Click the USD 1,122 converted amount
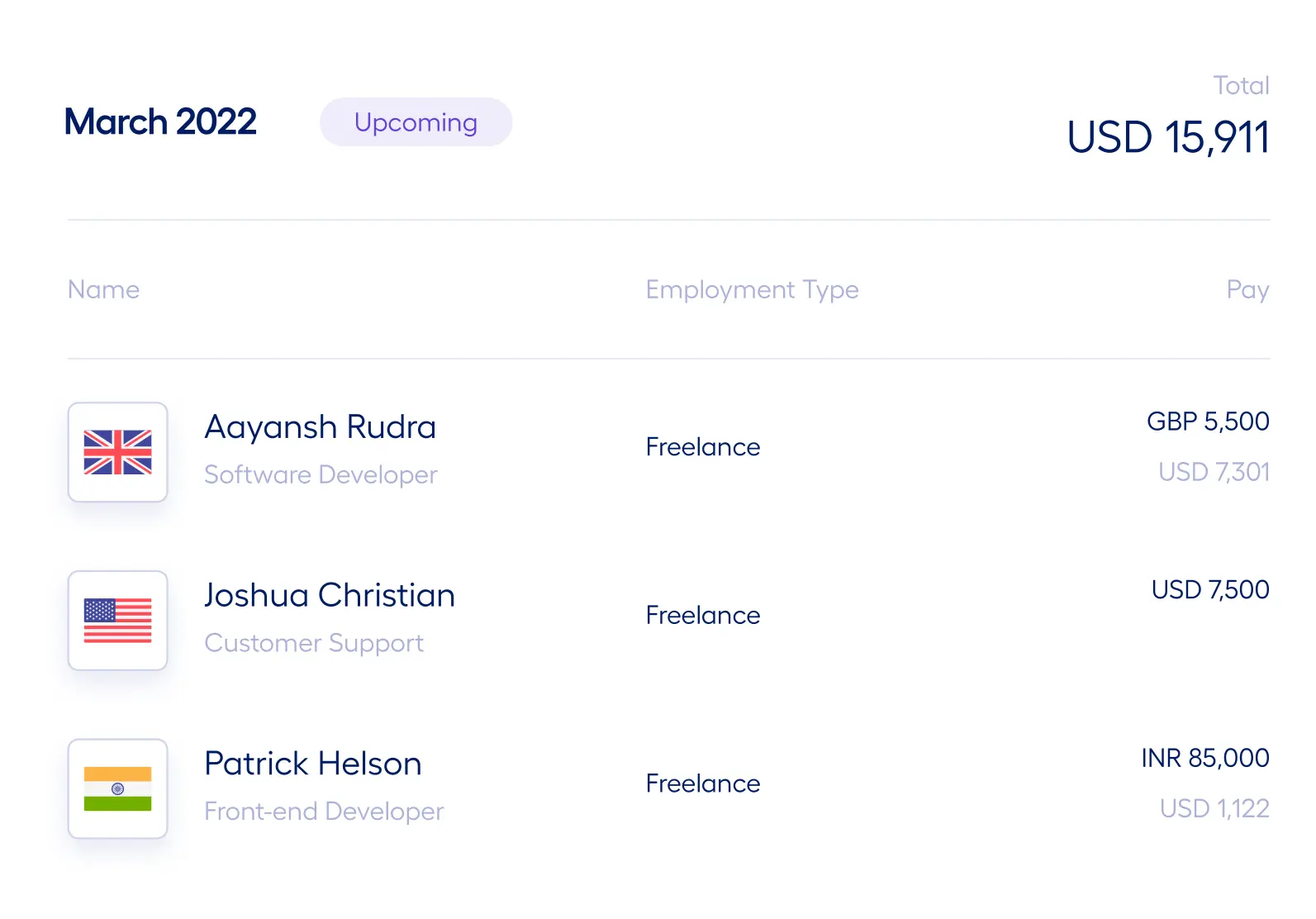The image size is (1316, 919). [1214, 808]
